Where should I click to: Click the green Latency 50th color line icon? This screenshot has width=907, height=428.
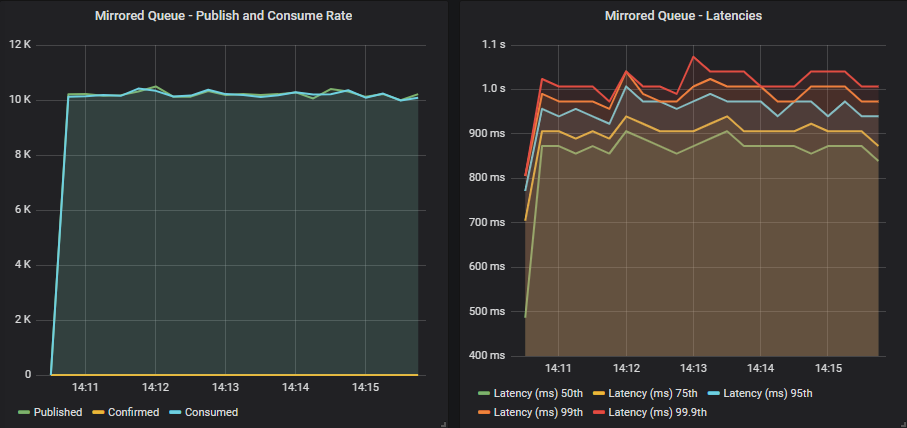(484, 393)
